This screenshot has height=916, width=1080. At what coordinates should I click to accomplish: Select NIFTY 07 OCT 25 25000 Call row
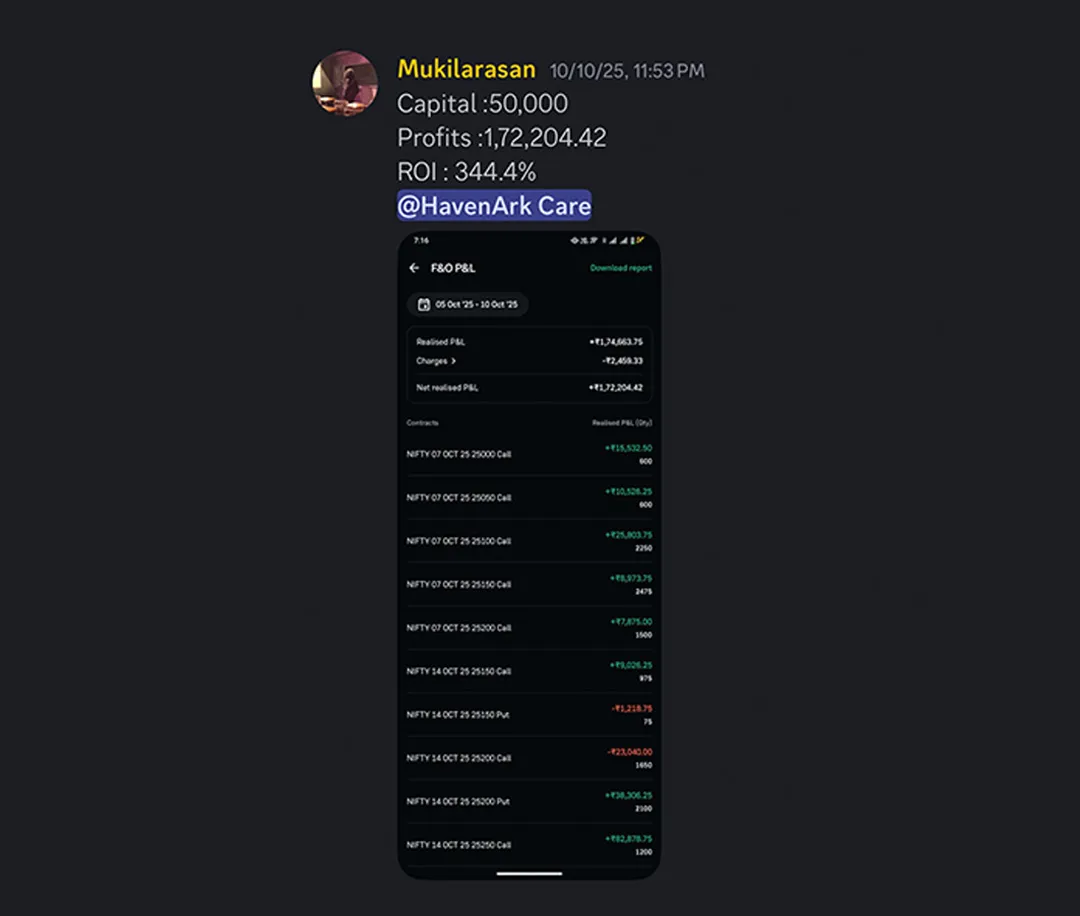(529, 454)
